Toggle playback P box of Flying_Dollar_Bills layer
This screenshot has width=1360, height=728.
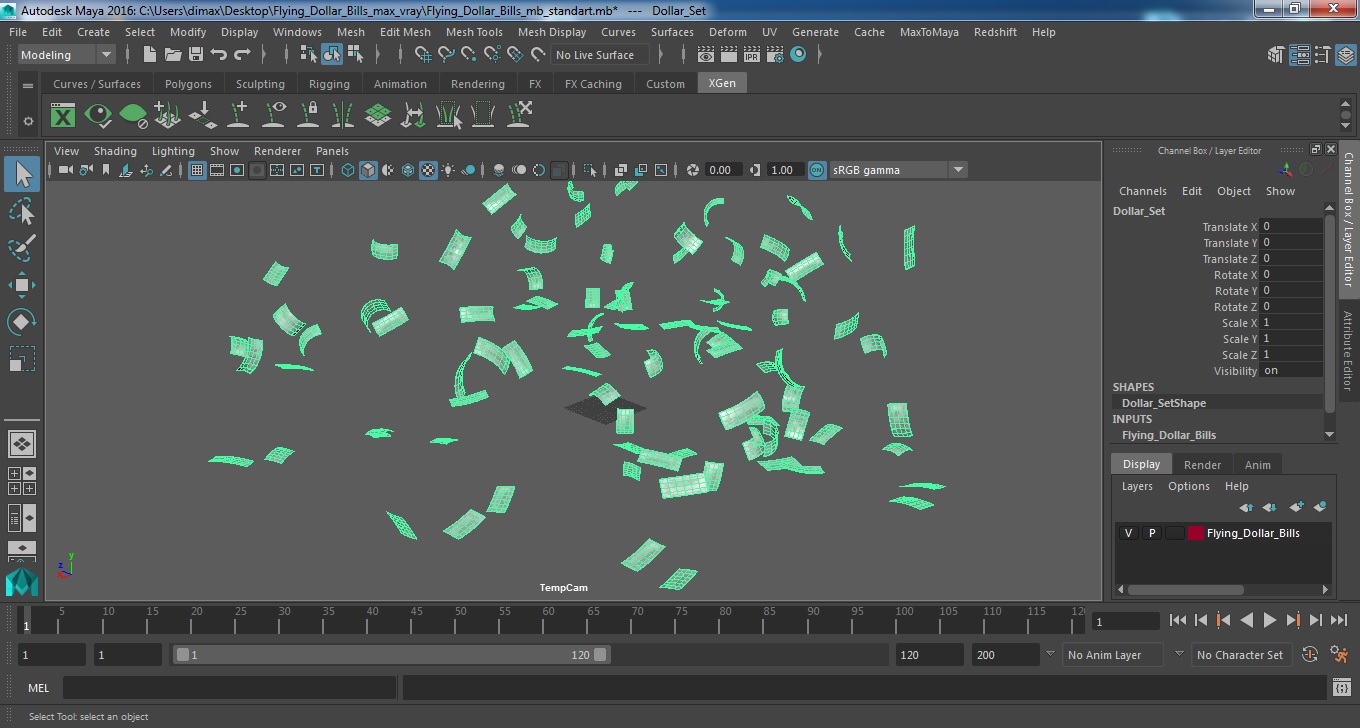pyautogui.click(x=1152, y=533)
